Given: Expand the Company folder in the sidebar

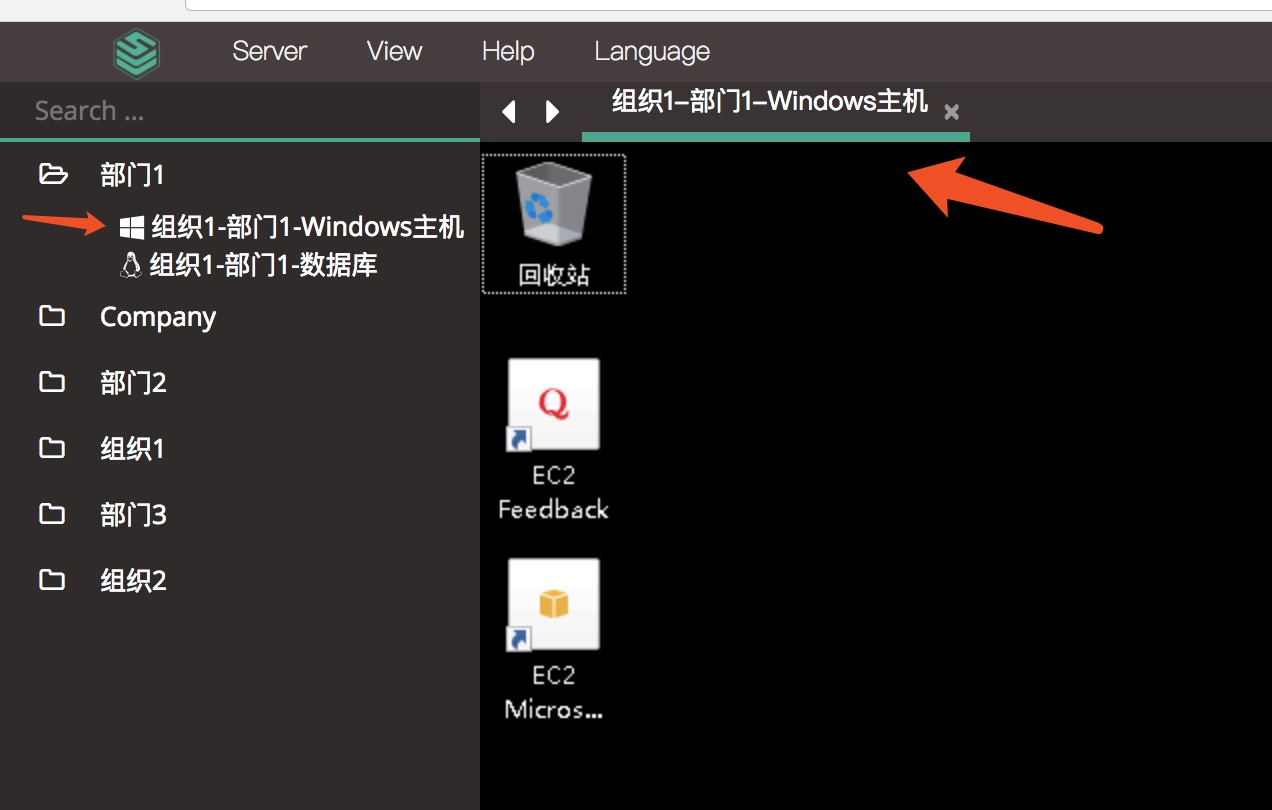Looking at the screenshot, I should coord(157,316).
